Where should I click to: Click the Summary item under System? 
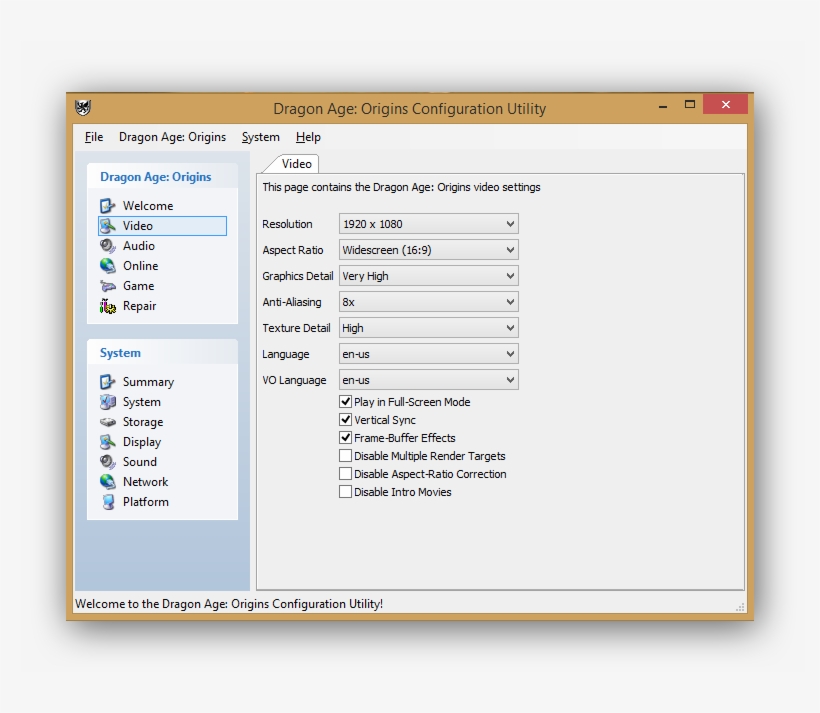coord(148,382)
